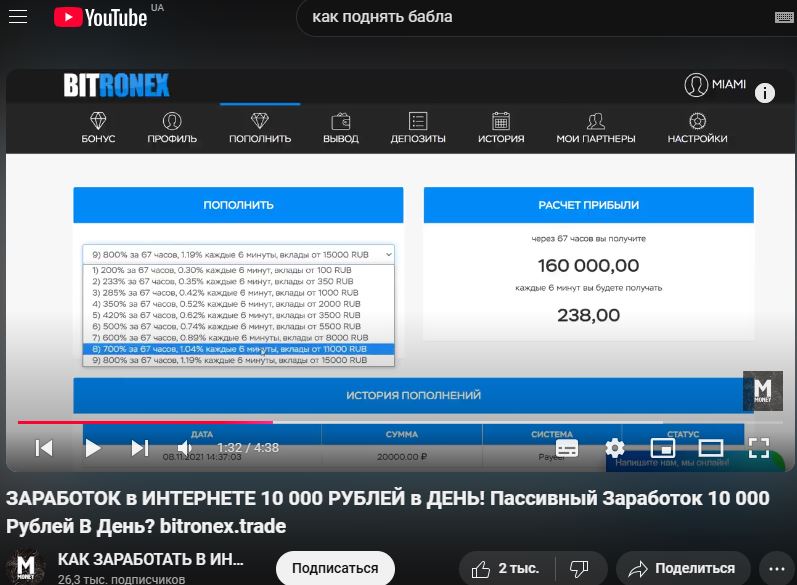The image size is (797, 585).
Task: Enable miniplayer mode
Action: 663,448
